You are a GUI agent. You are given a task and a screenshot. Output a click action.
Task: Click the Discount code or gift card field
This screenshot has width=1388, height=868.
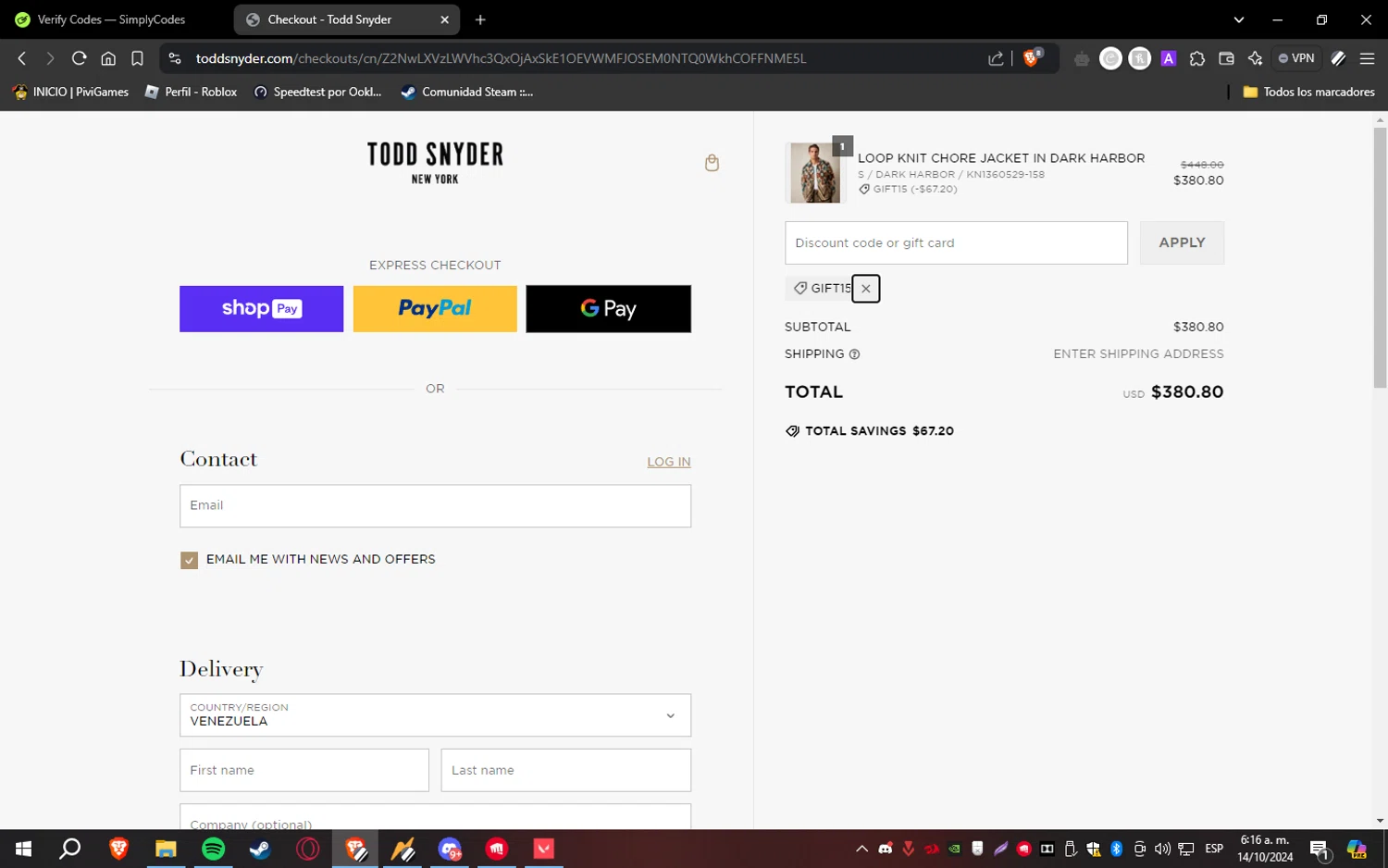click(x=956, y=242)
